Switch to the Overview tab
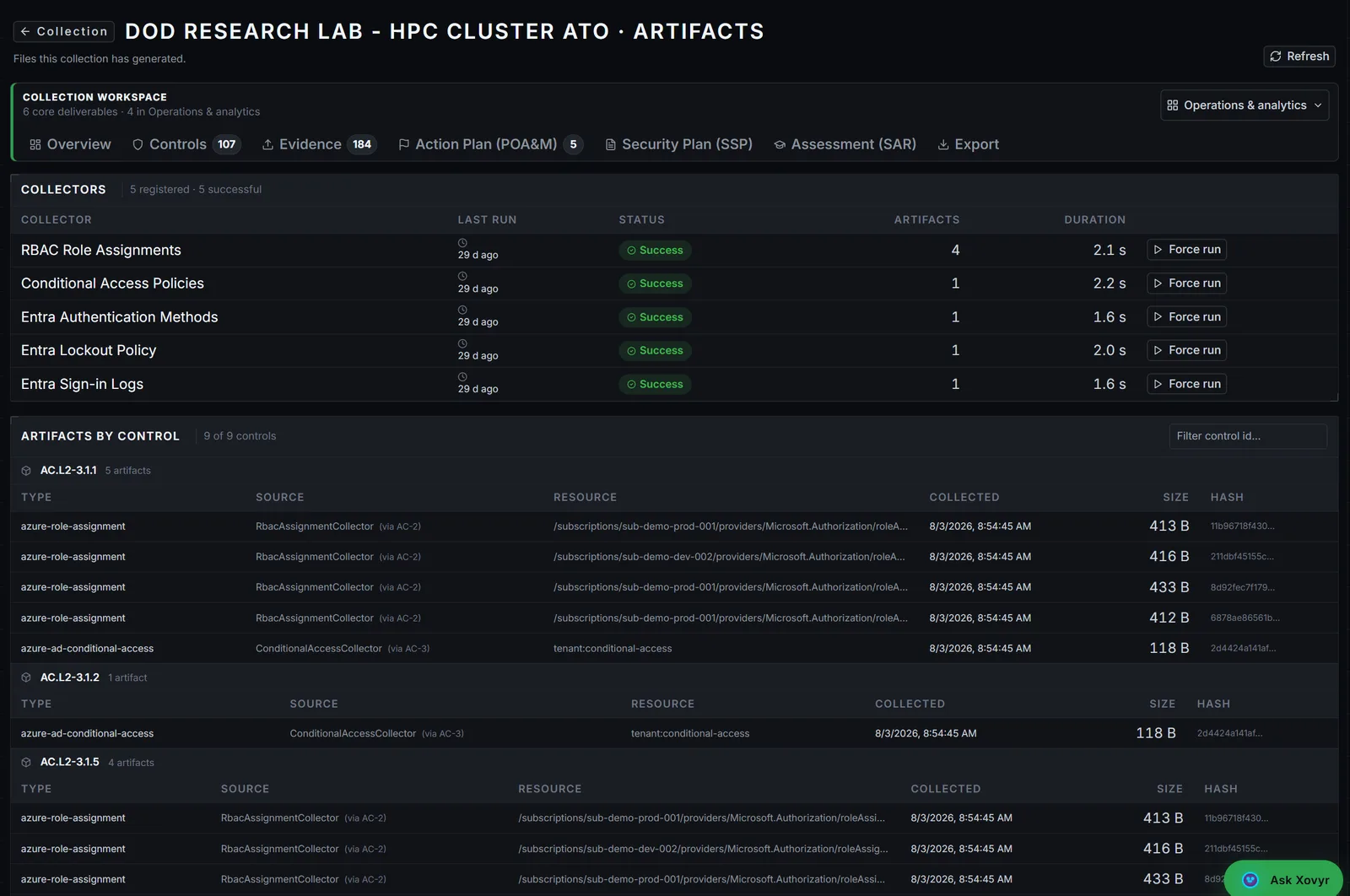 [x=70, y=144]
